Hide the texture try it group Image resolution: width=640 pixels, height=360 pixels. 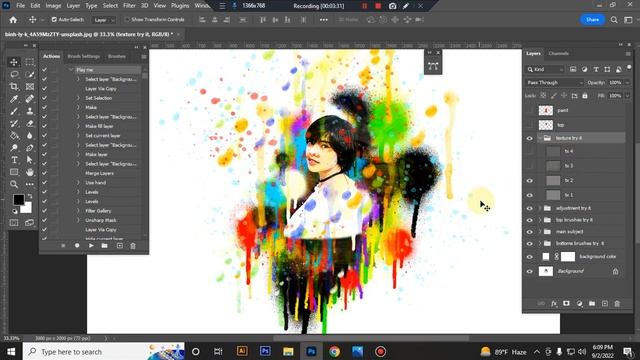529,138
